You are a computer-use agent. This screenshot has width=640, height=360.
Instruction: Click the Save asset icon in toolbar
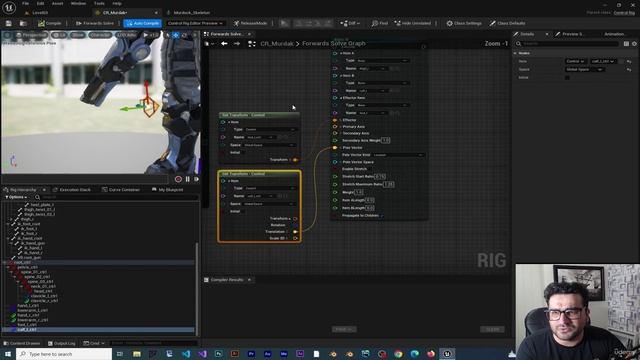point(9,23)
